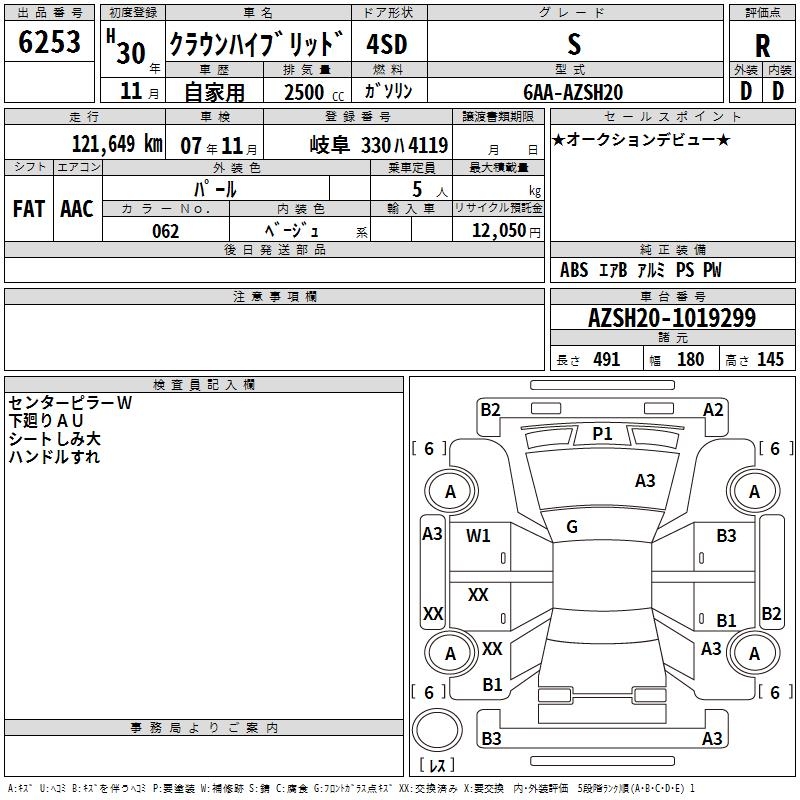Select the interior grade D under 内装

tap(778, 91)
